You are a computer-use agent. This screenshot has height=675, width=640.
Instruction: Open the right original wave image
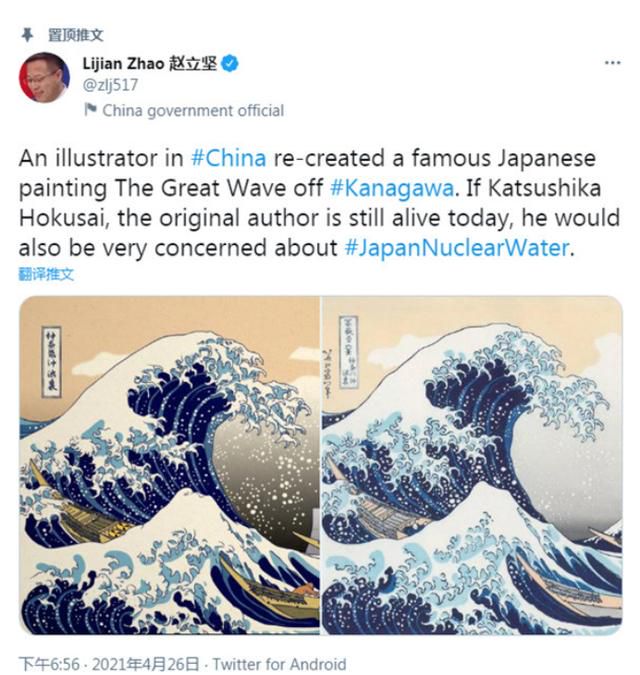pyautogui.click(x=472, y=465)
